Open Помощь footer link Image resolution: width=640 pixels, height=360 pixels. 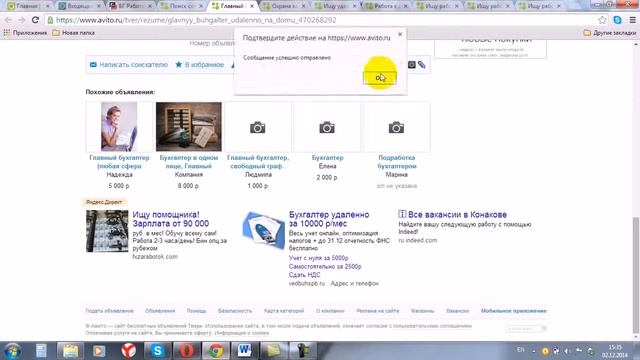pos(196,311)
